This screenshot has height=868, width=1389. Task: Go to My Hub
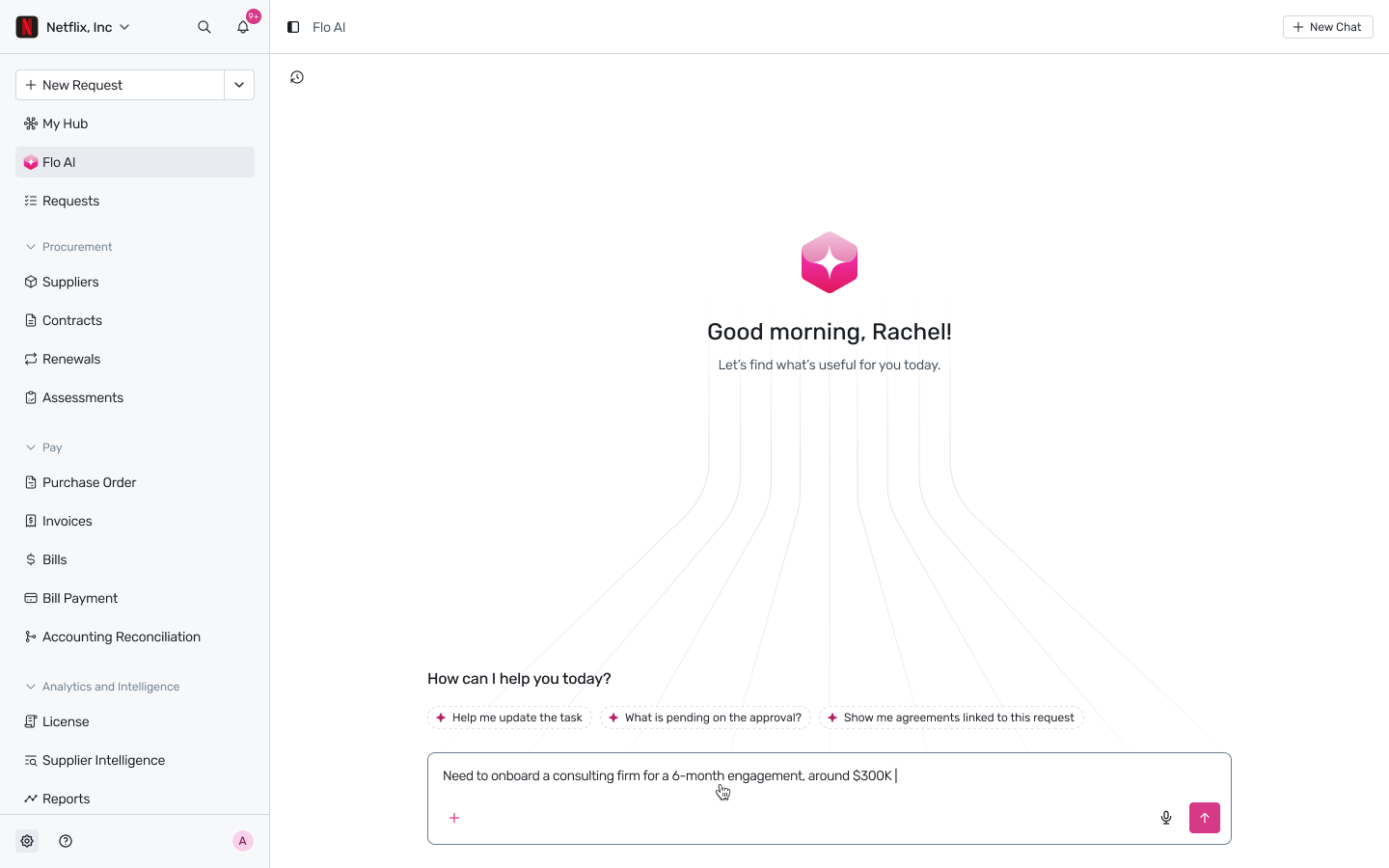click(135, 123)
